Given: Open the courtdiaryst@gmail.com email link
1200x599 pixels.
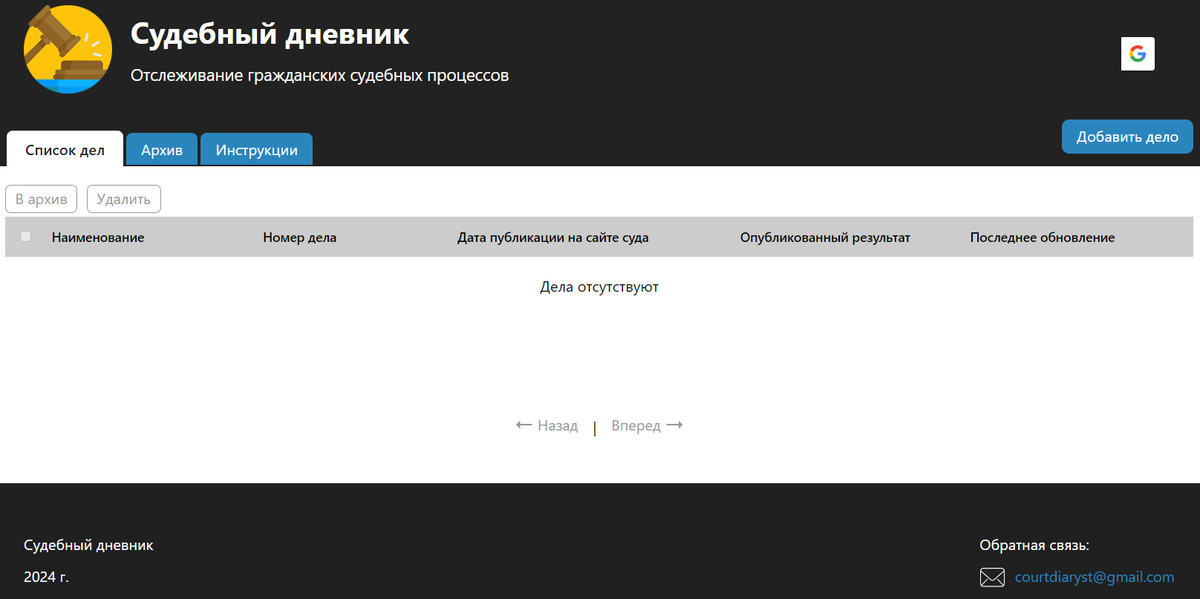Looking at the screenshot, I should 1094,577.
